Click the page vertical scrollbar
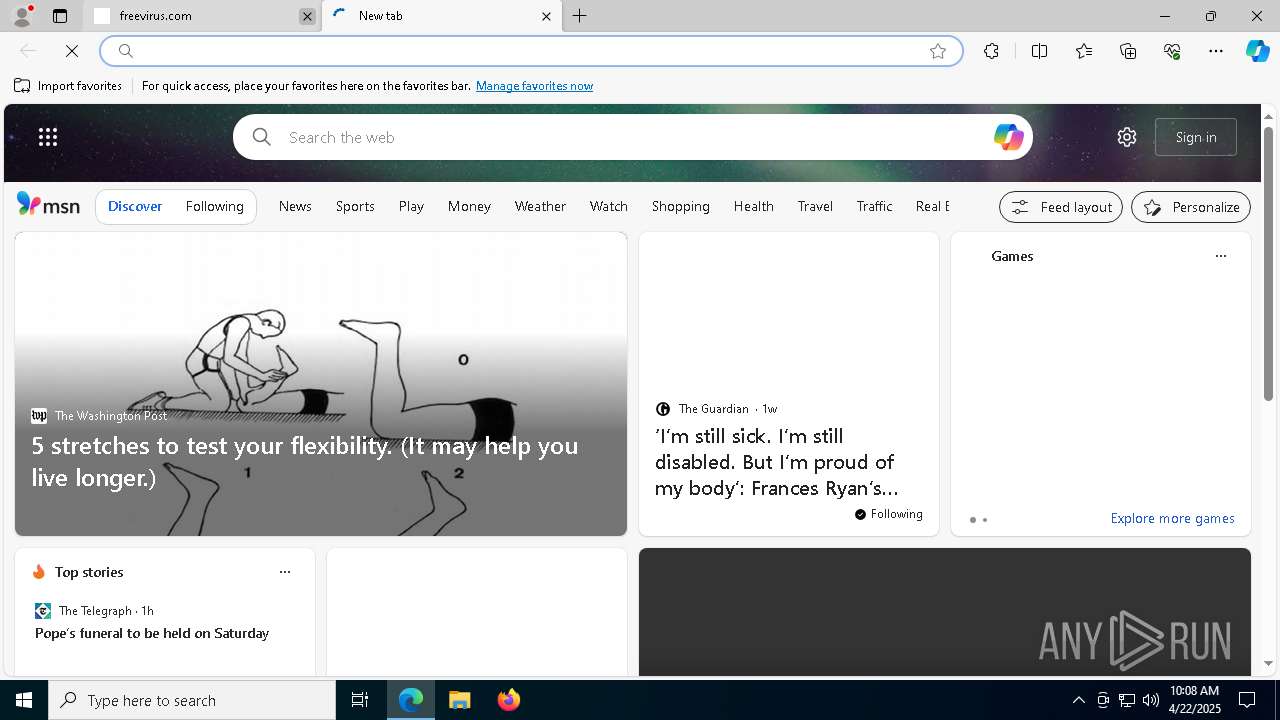Image resolution: width=1280 pixels, height=720 pixels. (x=1268, y=264)
